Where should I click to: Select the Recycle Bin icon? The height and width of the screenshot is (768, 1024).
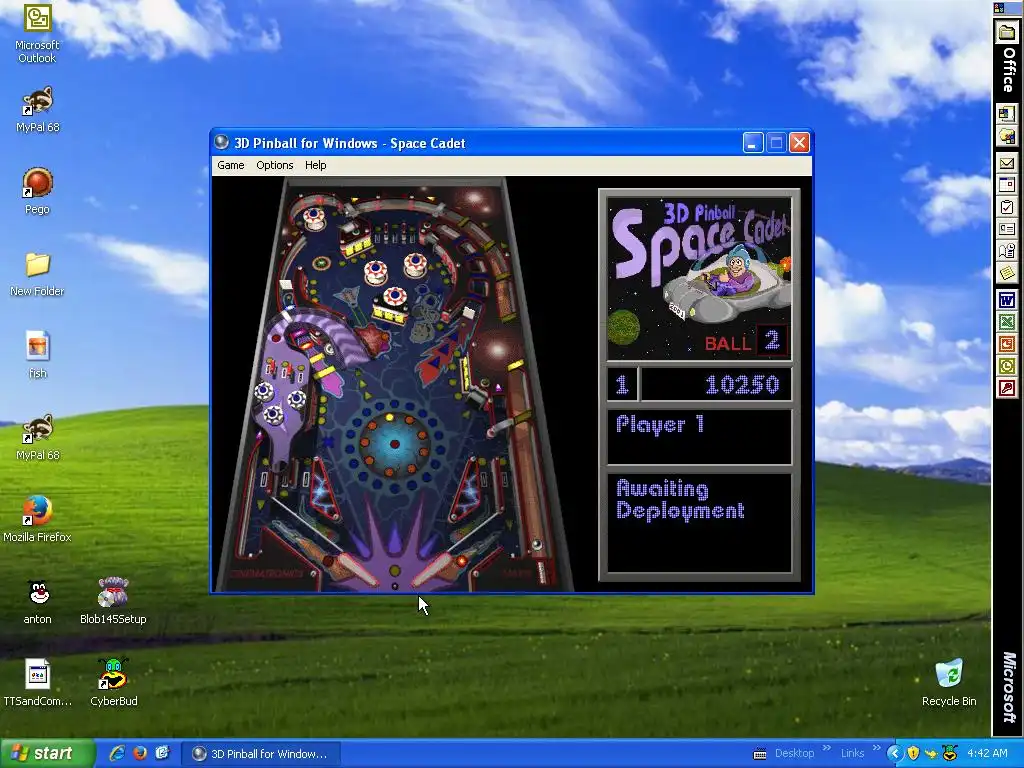tap(949, 682)
